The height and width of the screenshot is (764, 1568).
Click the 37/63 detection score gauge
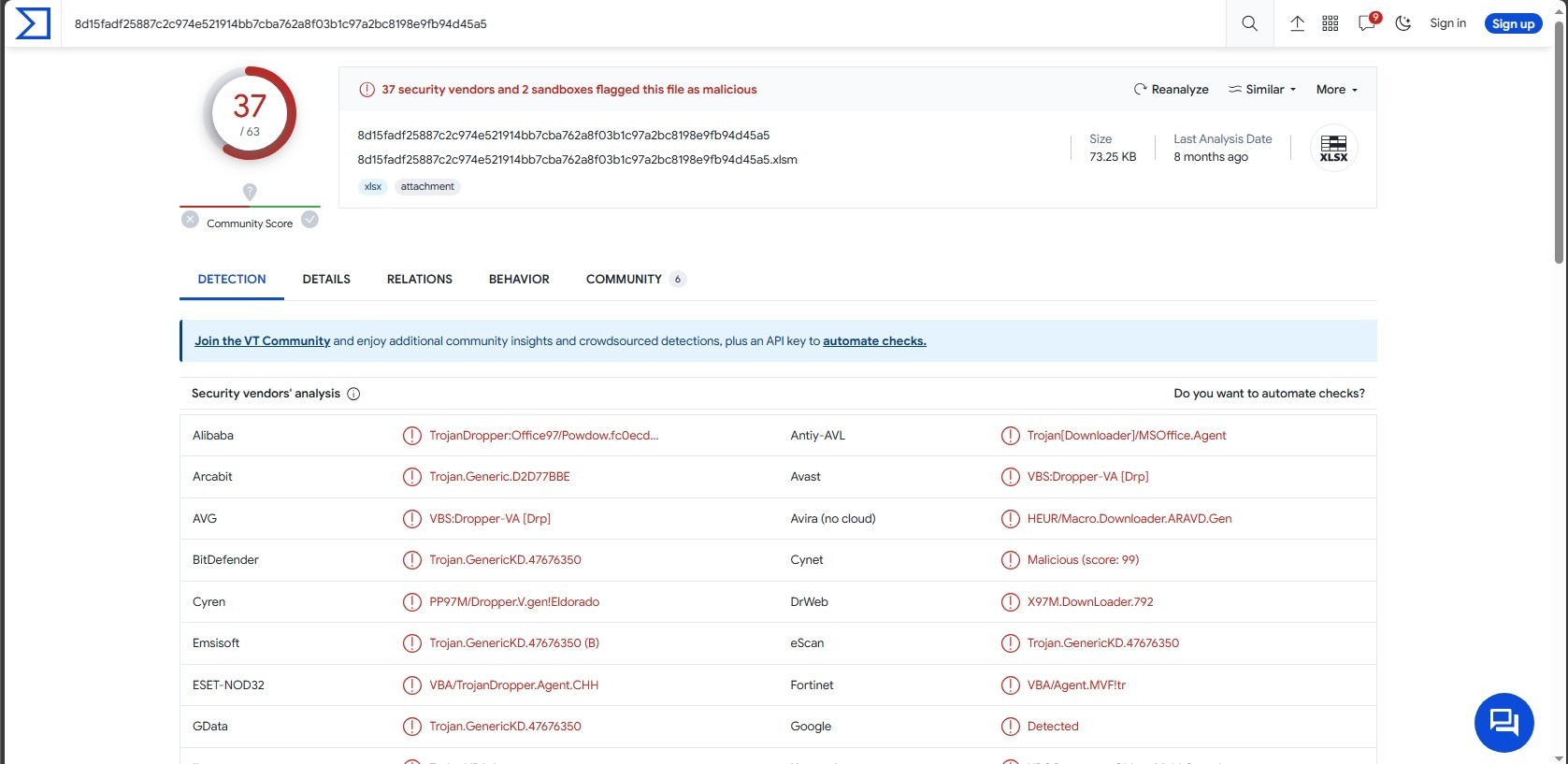(250, 113)
